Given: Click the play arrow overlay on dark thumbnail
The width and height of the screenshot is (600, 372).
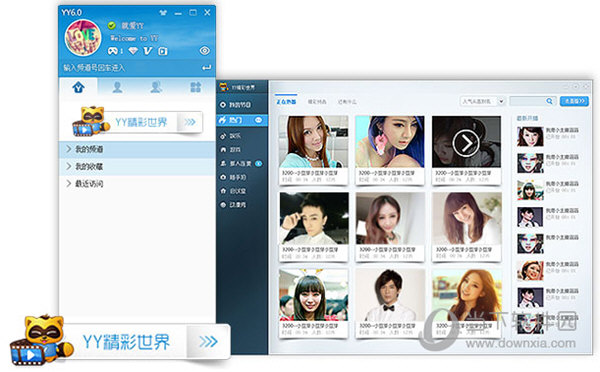Looking at the screenshot, I should pyautogui.click(x=466, y=143).
